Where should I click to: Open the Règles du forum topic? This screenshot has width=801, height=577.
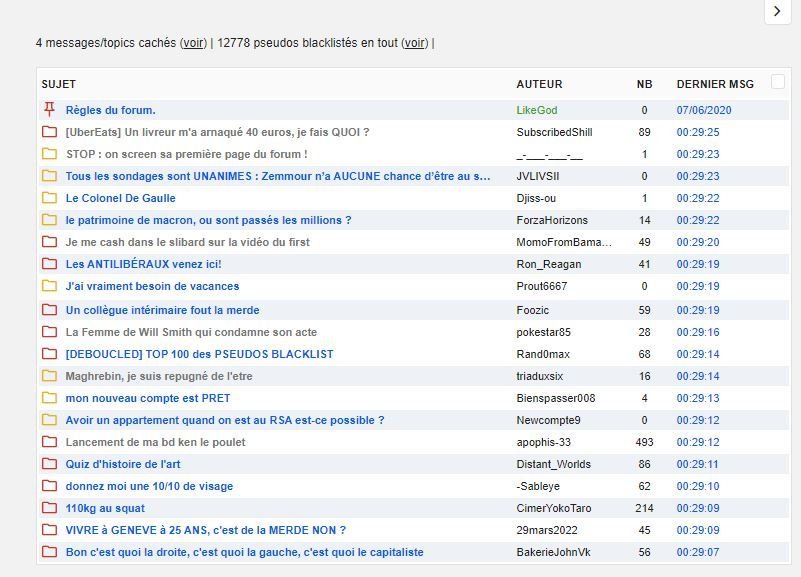(x=110, y=110)
